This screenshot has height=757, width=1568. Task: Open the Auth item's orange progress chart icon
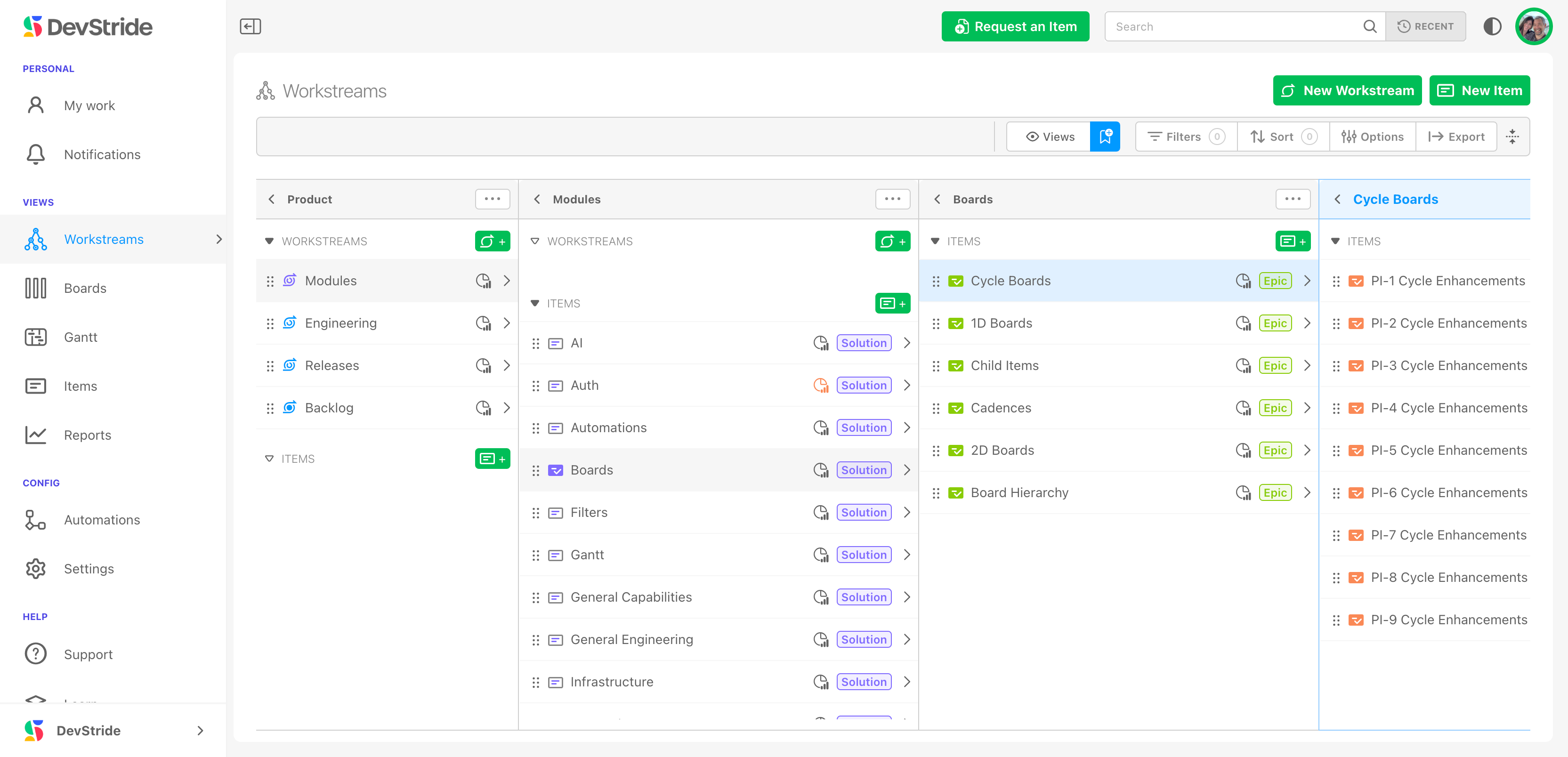coord(821,385)
